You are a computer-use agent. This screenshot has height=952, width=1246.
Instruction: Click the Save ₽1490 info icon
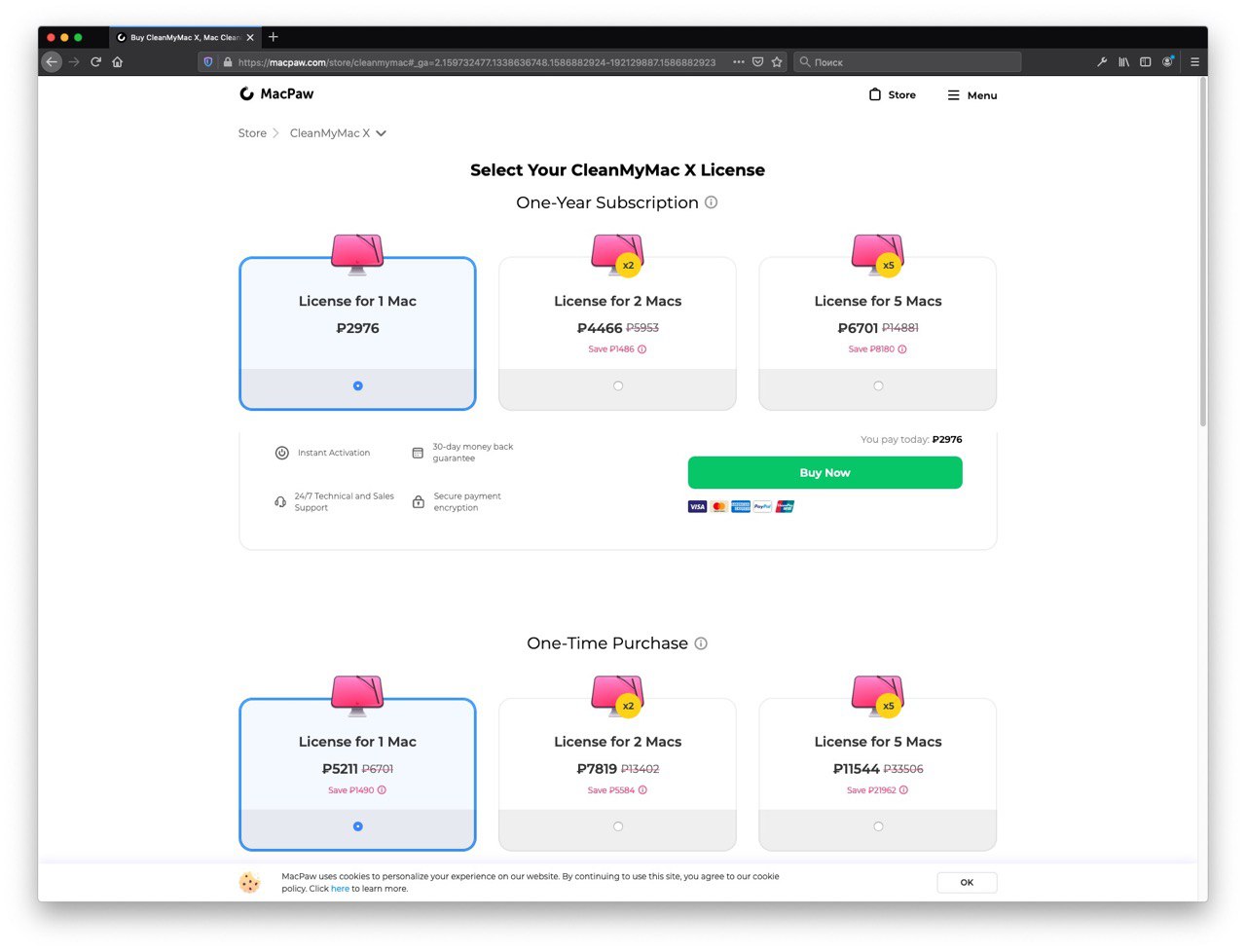(382, 790)
